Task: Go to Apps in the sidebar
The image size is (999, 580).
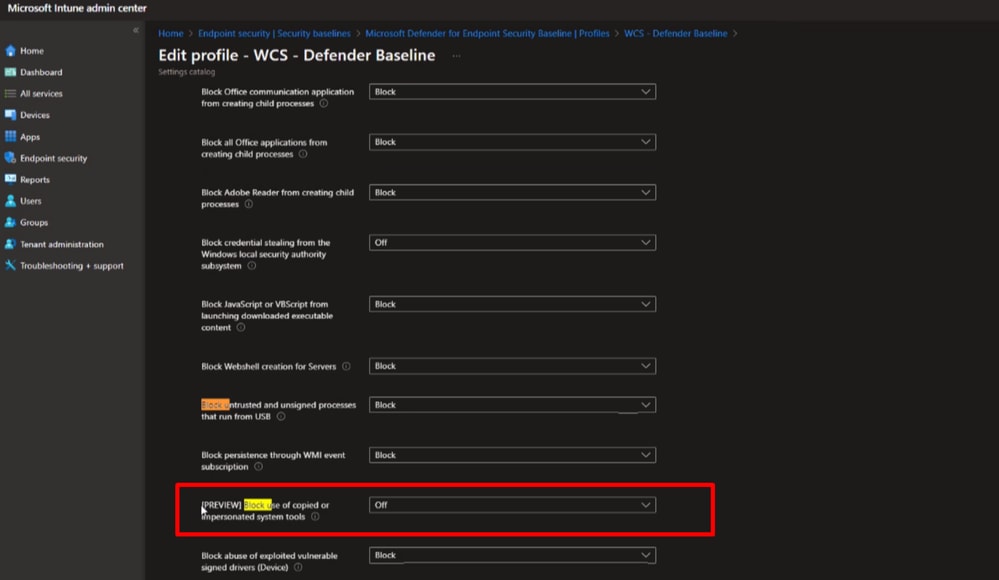Action: (x=30, y=137)
